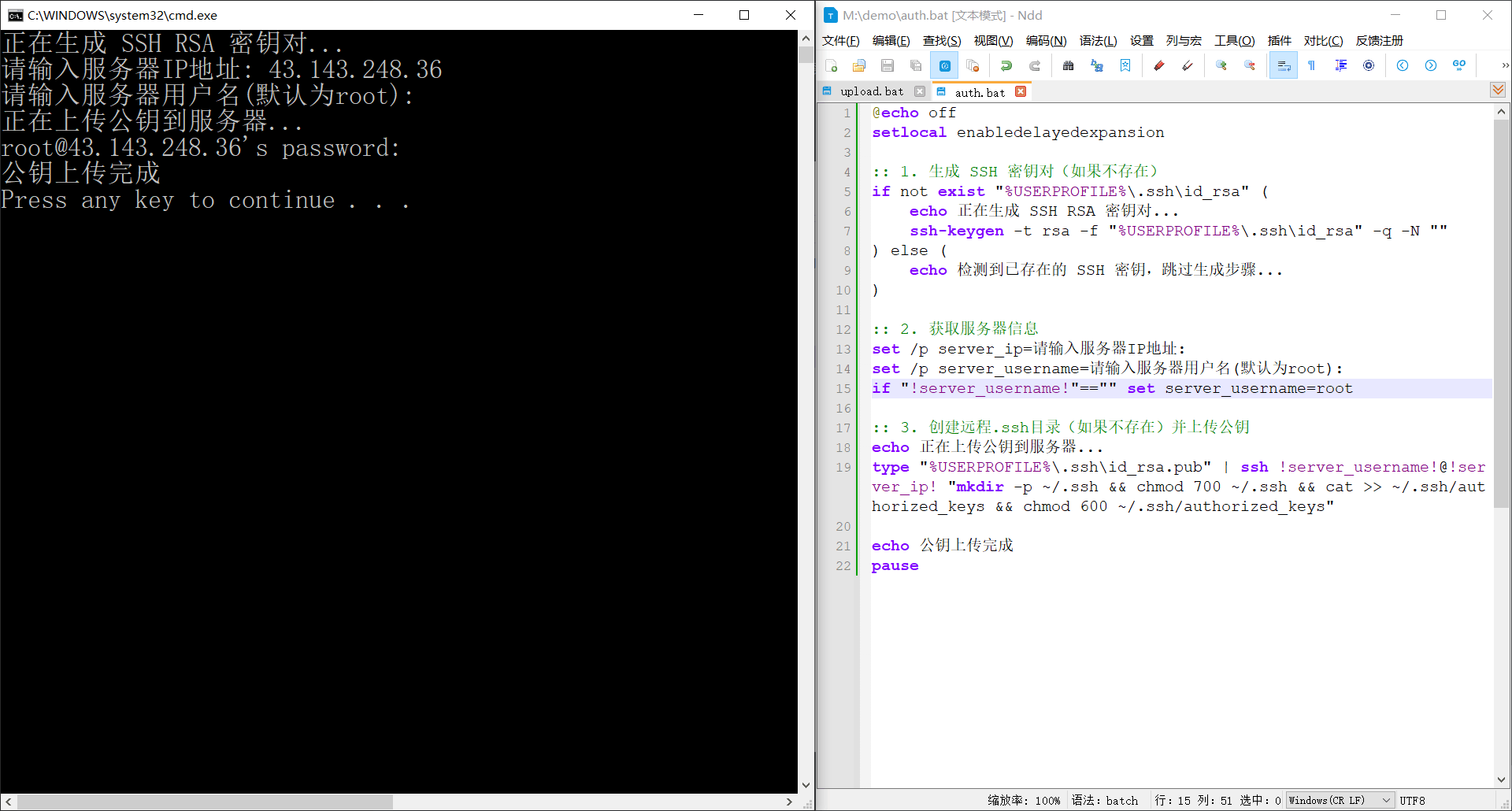The width and height of the screenshot is (1512, 811).
Task: Click the Bookmark icon on the toolbar
Action: [x=1125, y=65]
